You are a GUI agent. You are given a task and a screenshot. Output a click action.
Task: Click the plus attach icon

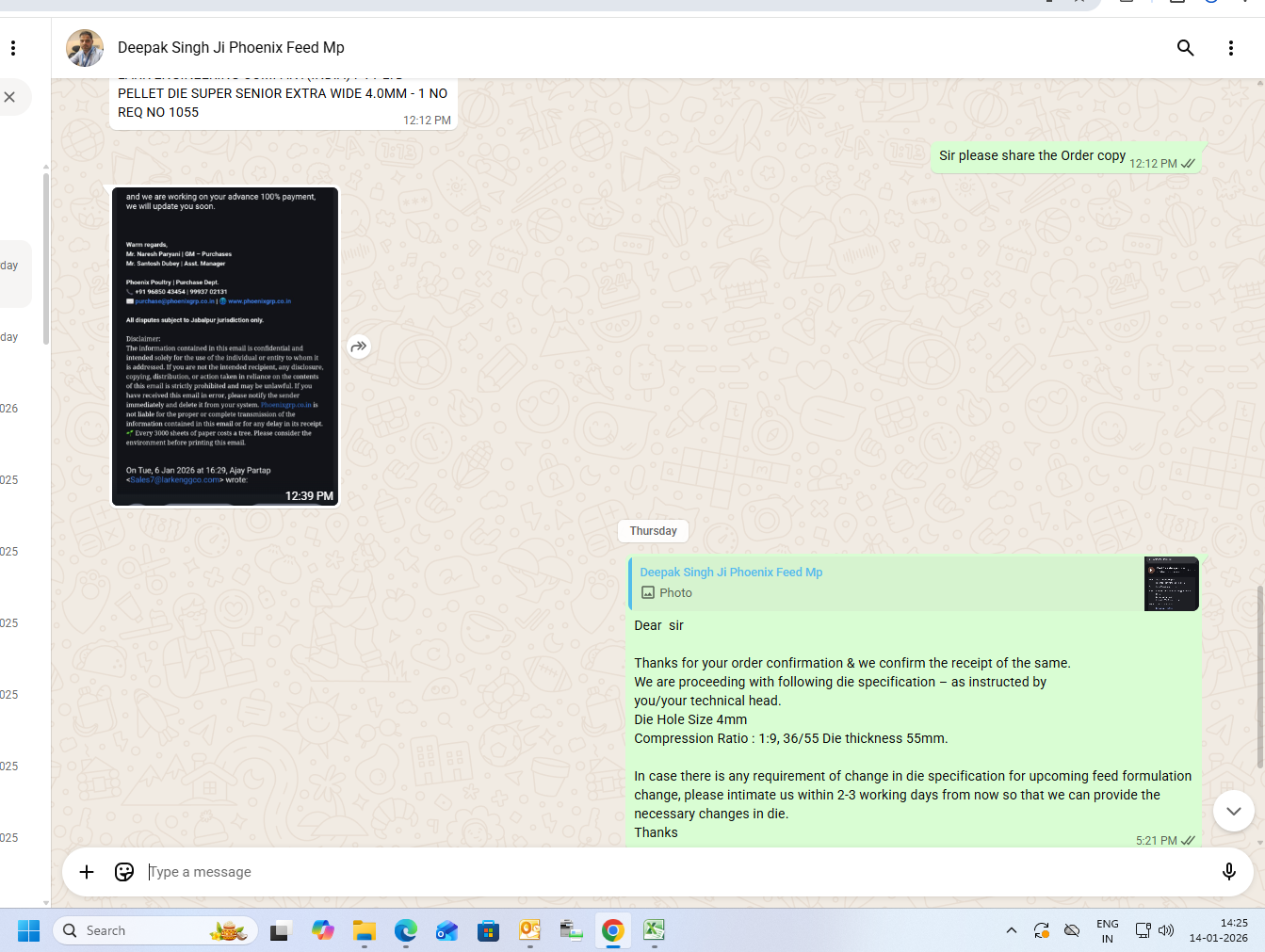pos(87,872)
